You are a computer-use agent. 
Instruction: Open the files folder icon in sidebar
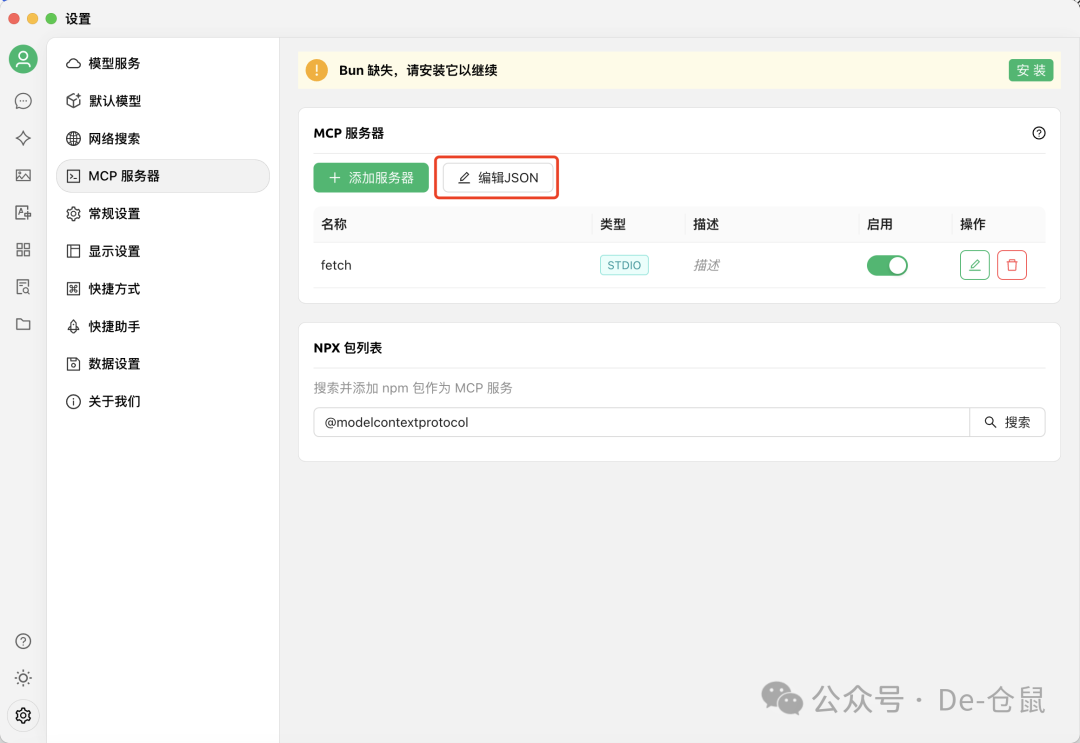23,324
